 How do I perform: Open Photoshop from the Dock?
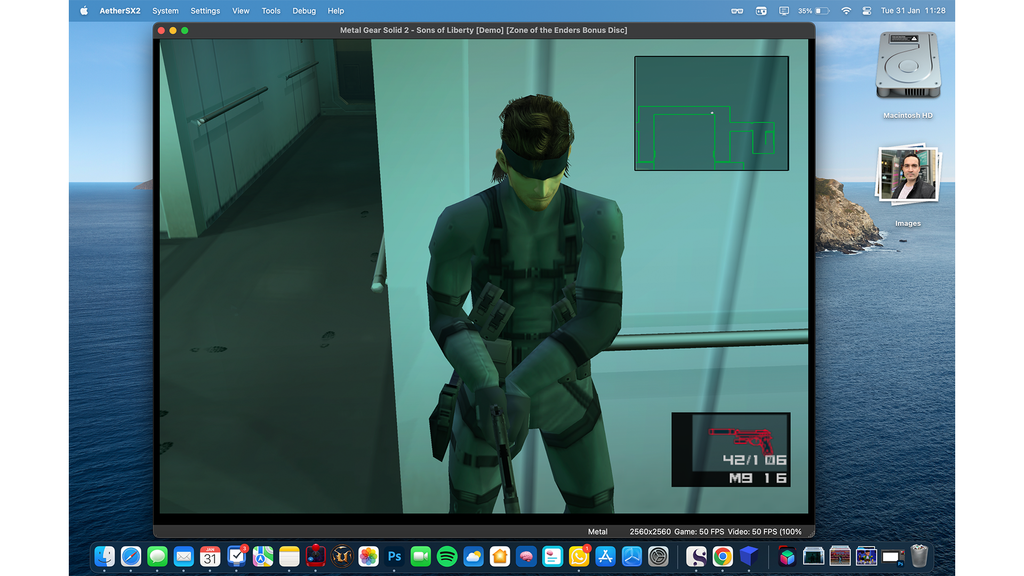(394, 557)
